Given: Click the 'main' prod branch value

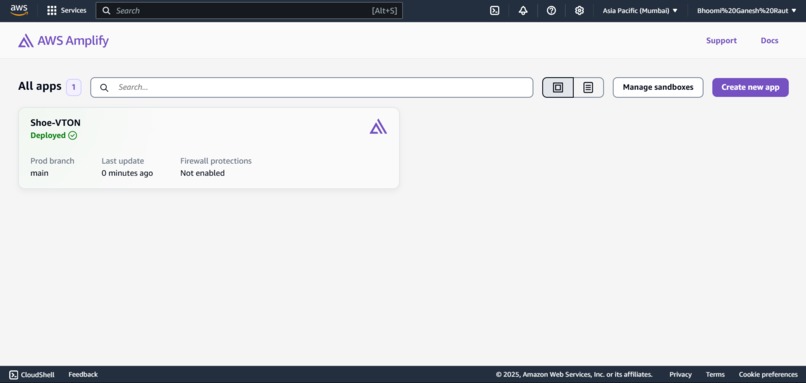Looking at the screenshot, I should [x=39, y=173].
